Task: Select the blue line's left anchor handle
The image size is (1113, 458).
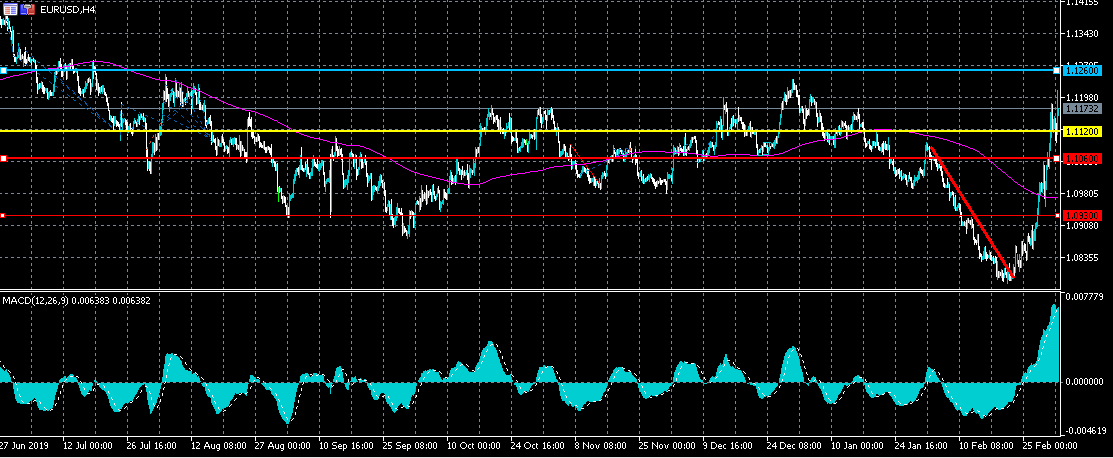Action: click(x=4, y=71)
